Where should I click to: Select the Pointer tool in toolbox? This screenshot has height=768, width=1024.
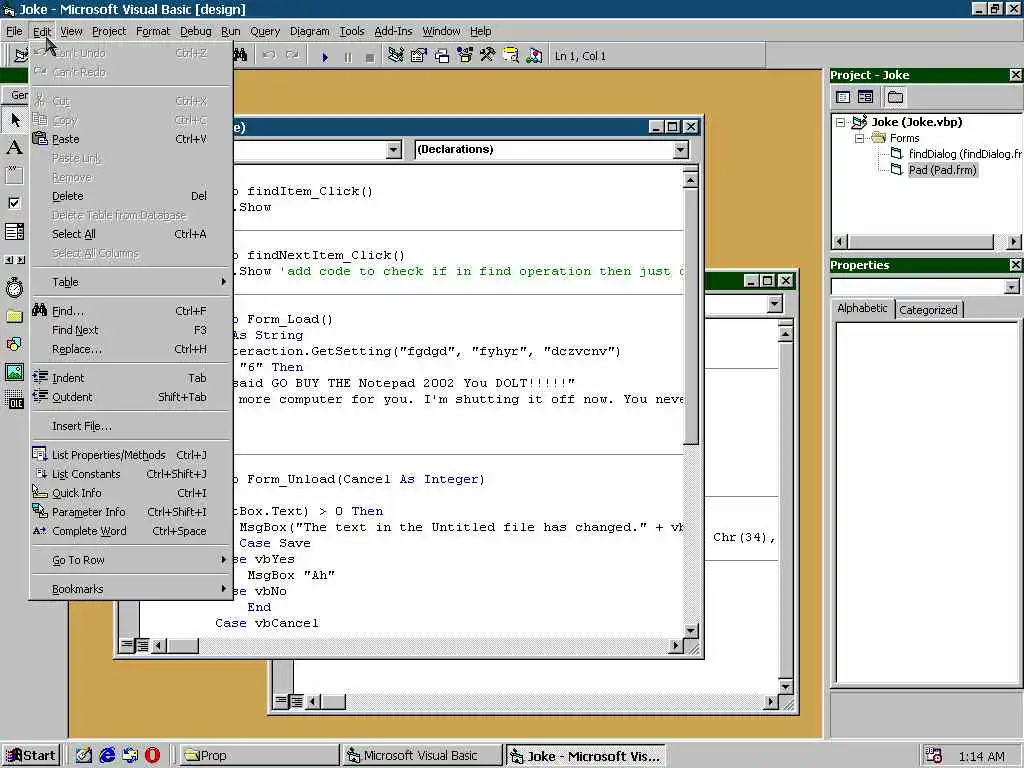click(14, 120)
